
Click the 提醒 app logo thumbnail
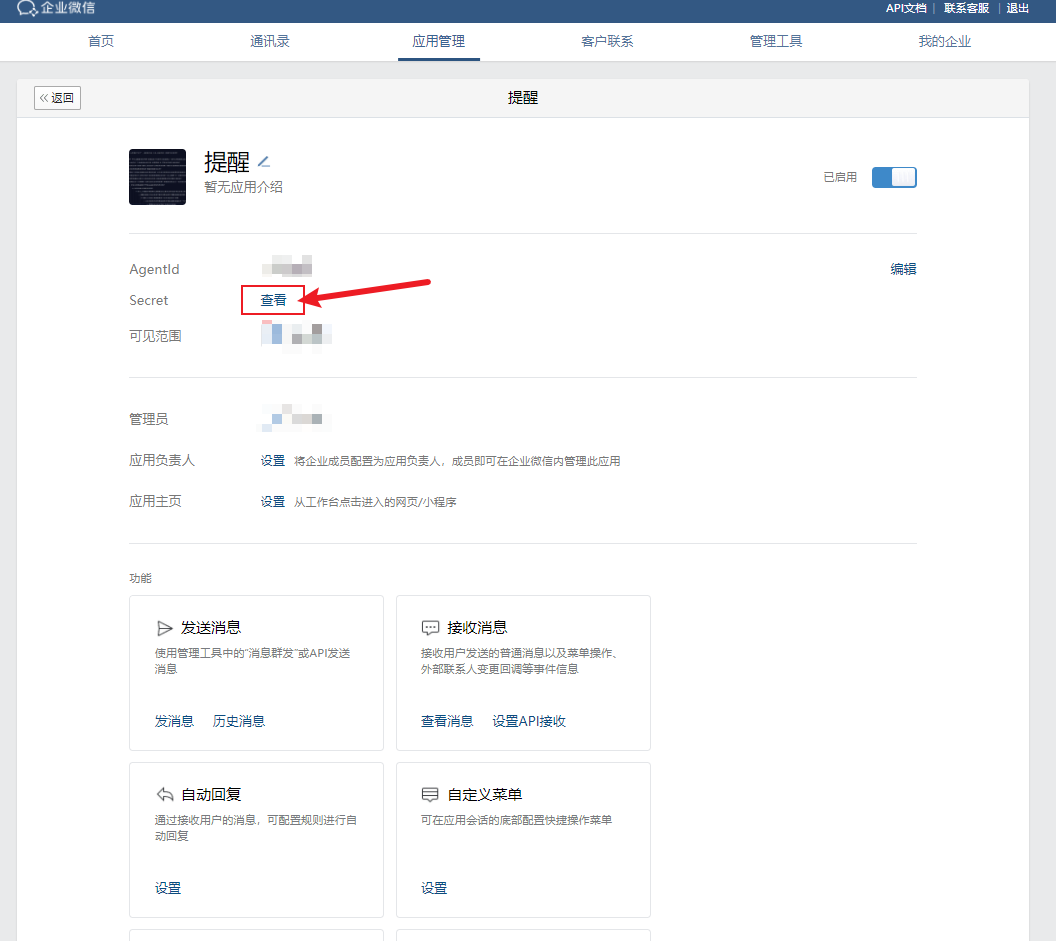(158, 177)
